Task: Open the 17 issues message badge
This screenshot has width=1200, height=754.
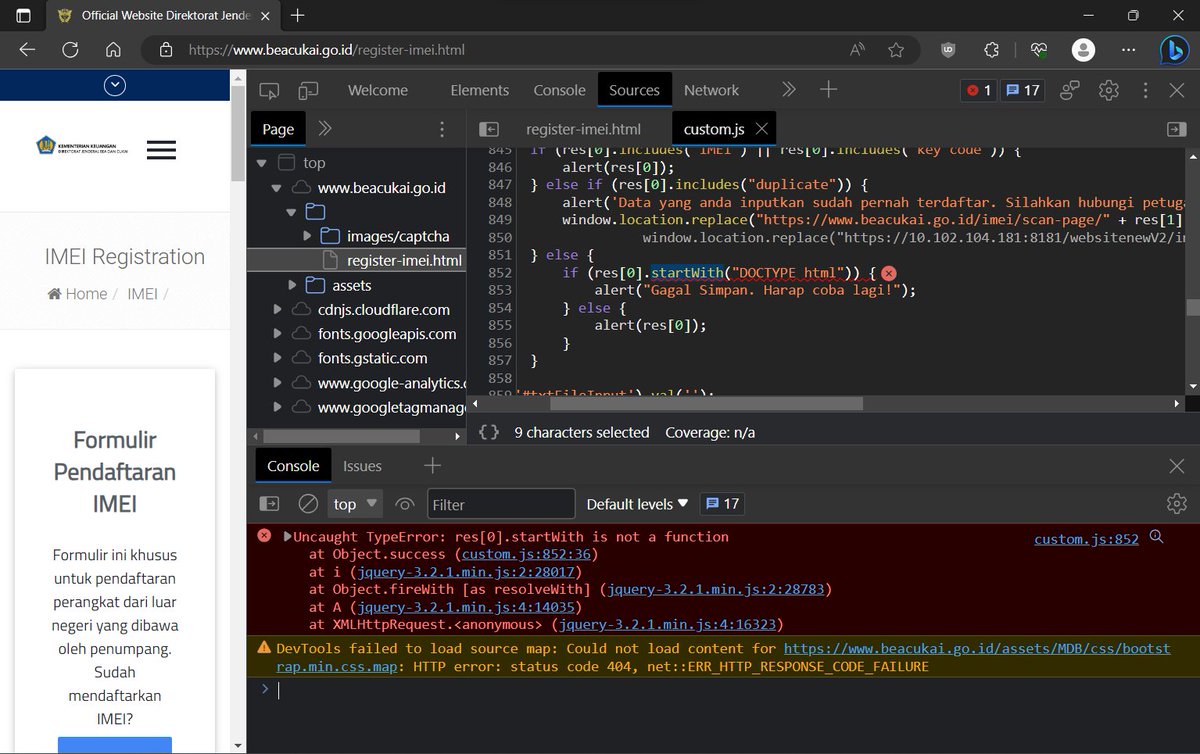Action: [x=1022, y=90]
